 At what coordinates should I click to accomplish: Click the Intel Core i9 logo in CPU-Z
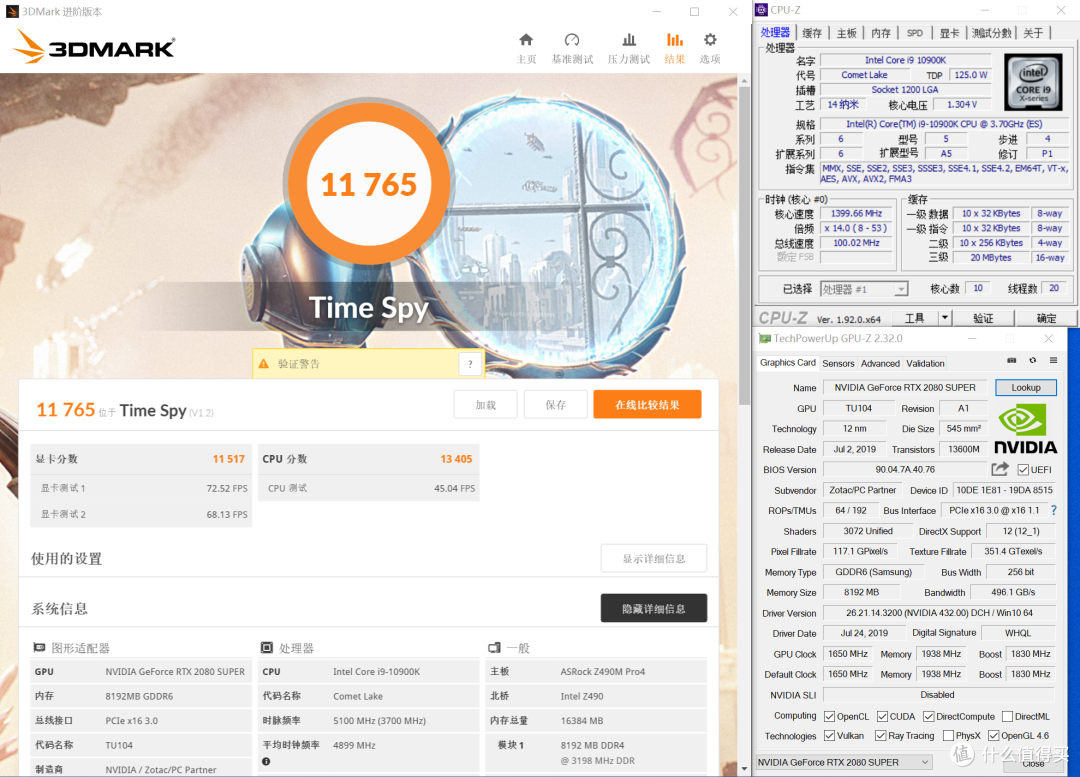(x=1032, y=83)
